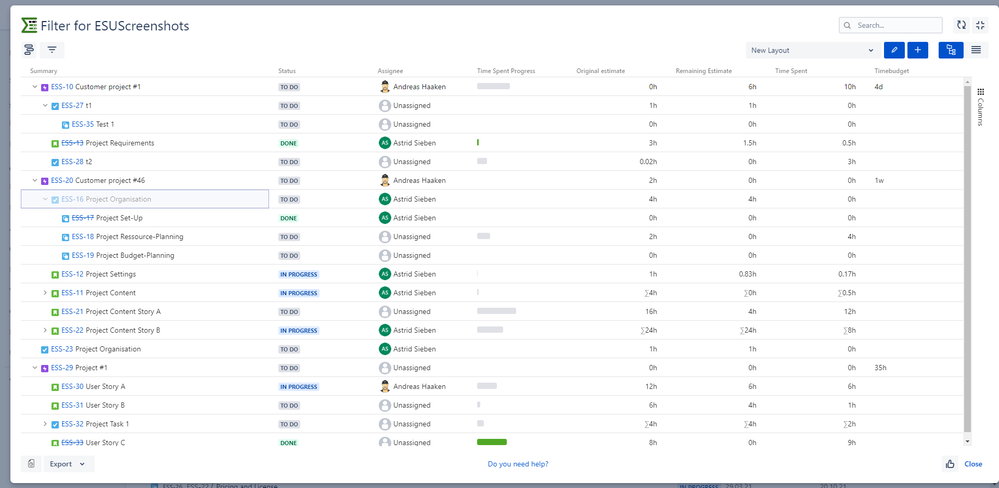Viewport: 999px width, 488px height.
Task: Click the pencil edit layout button
Action: click(x=895, y=50)
